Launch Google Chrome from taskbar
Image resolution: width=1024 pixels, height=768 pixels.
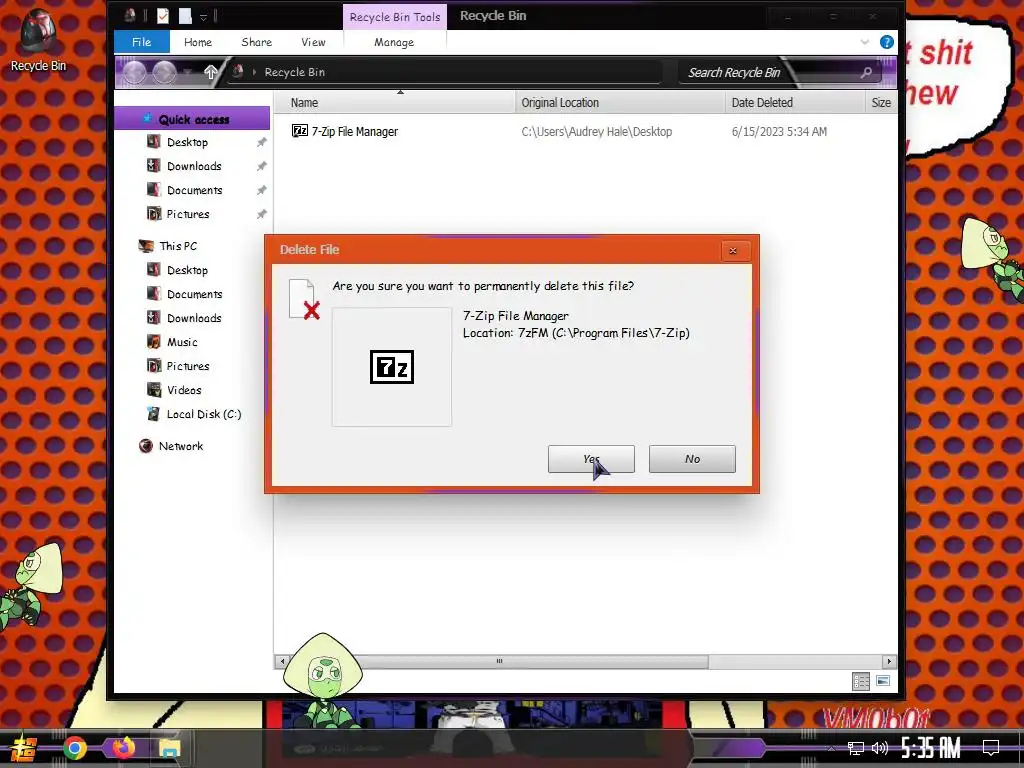pos(74,748)
